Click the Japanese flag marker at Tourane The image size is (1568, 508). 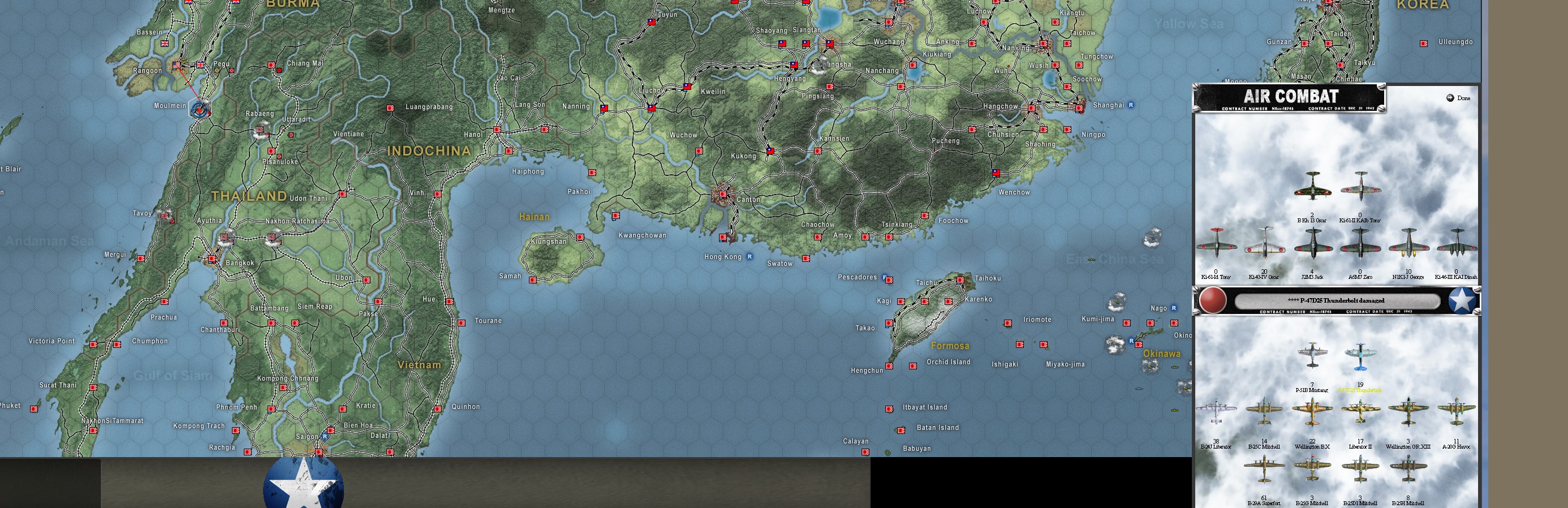[462, 323]
